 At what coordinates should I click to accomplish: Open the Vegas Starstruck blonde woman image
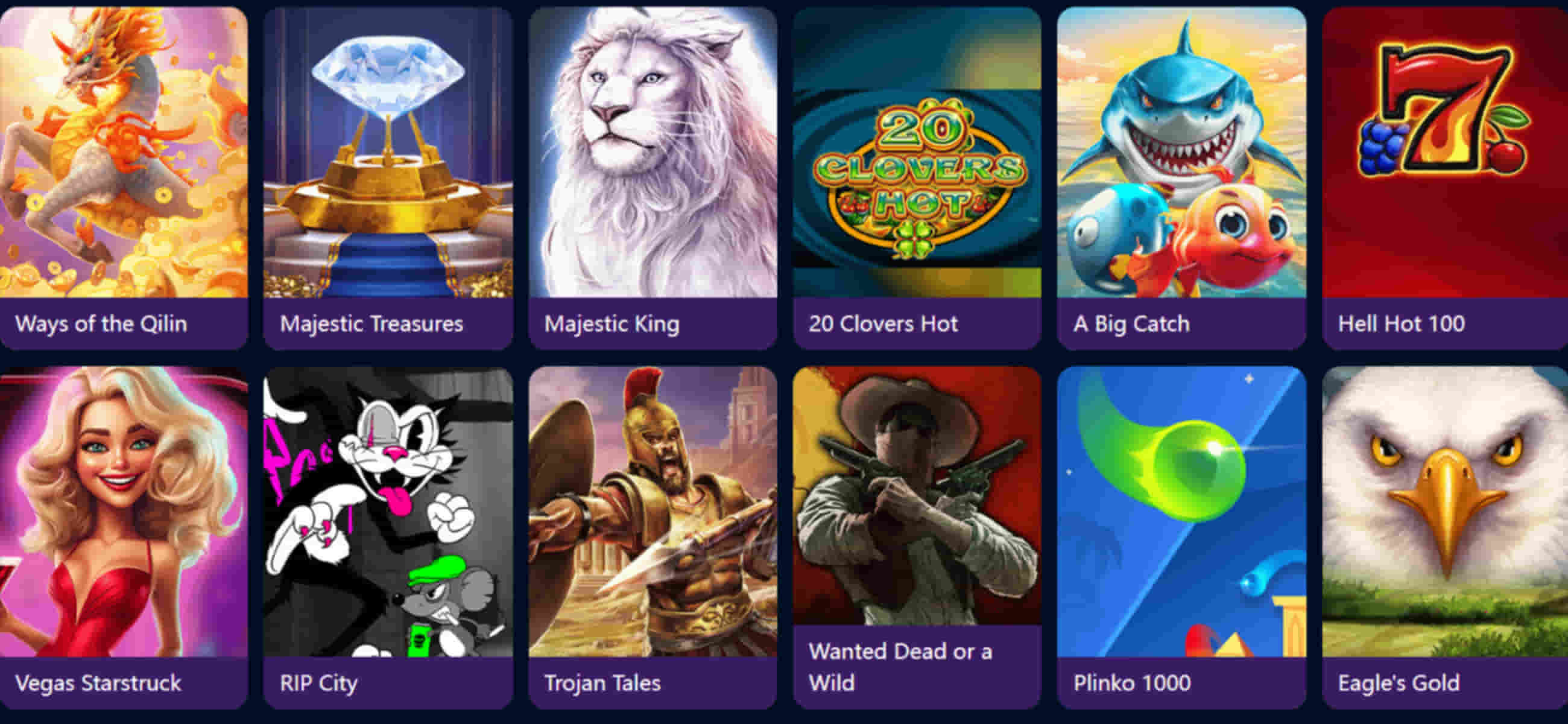(x=124, y=512)
